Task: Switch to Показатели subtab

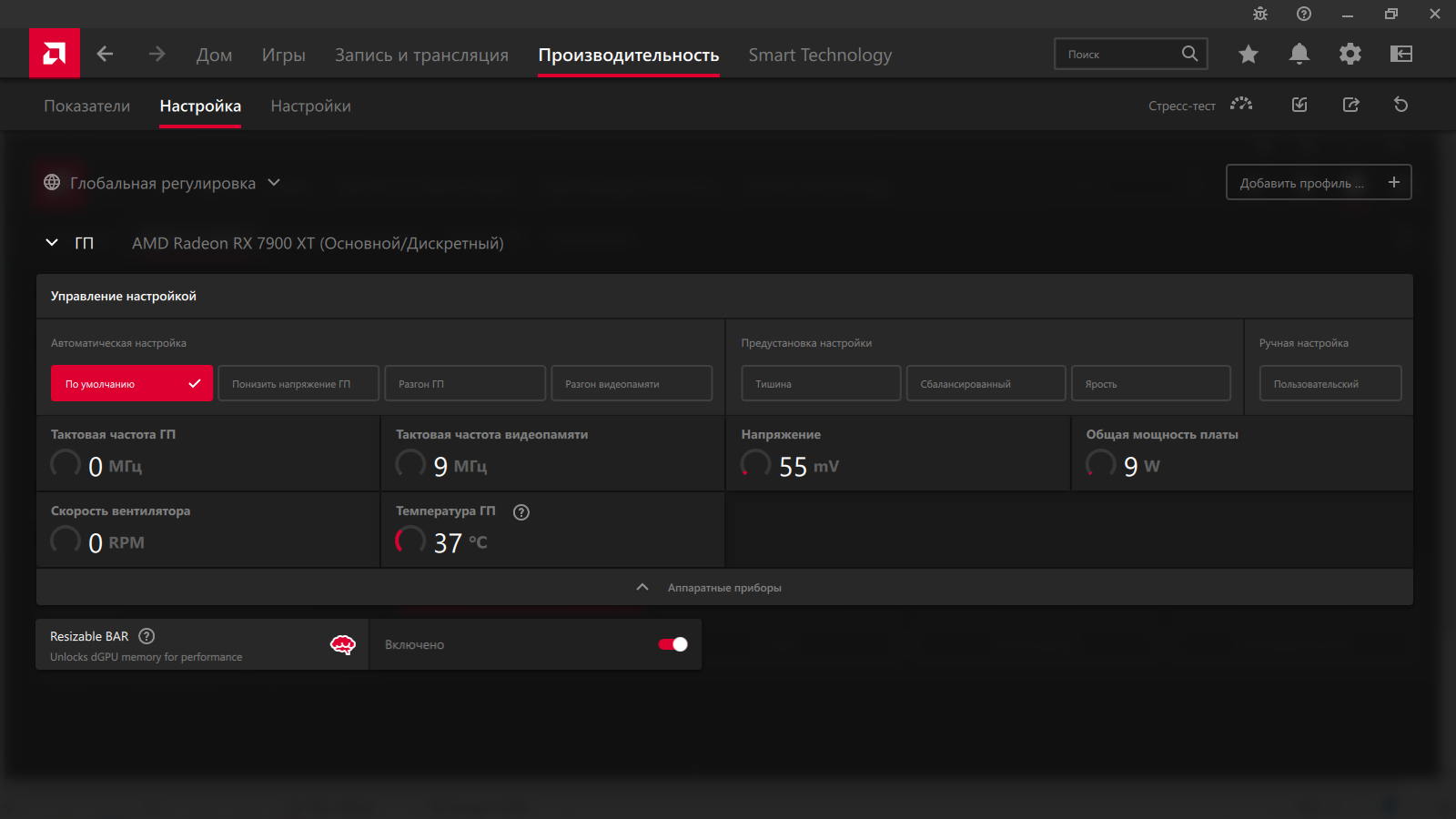Action: point(87,106)
